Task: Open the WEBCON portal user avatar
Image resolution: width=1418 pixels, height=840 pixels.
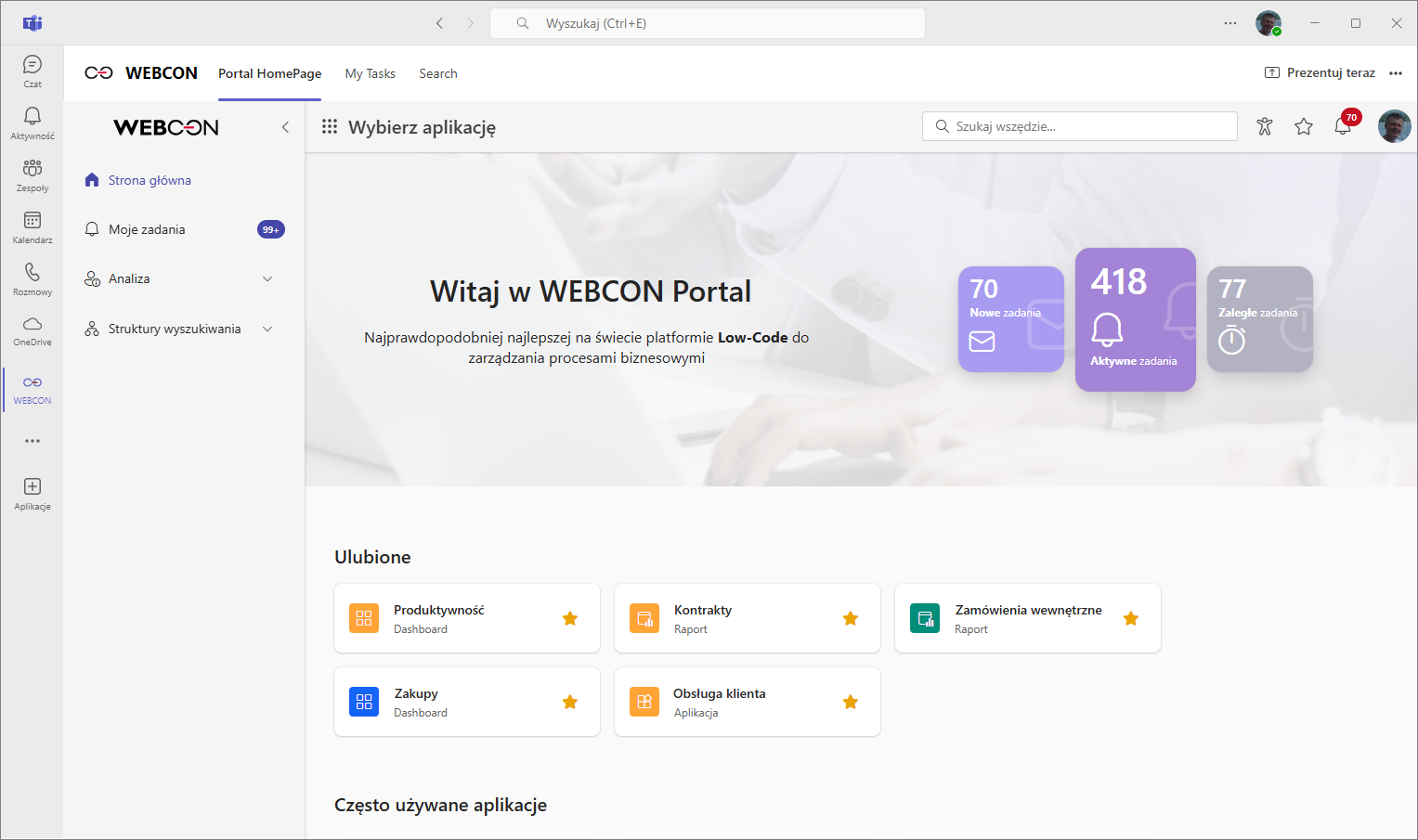Action: coord(1394,126)
